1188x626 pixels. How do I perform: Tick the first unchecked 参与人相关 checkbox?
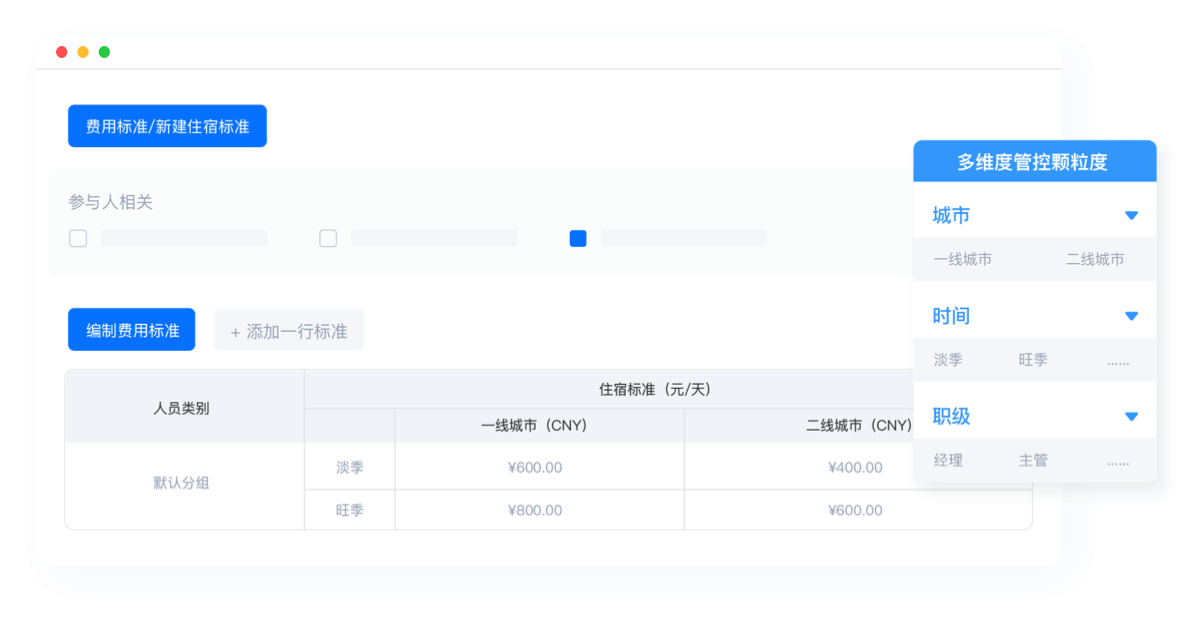(78, 238)
